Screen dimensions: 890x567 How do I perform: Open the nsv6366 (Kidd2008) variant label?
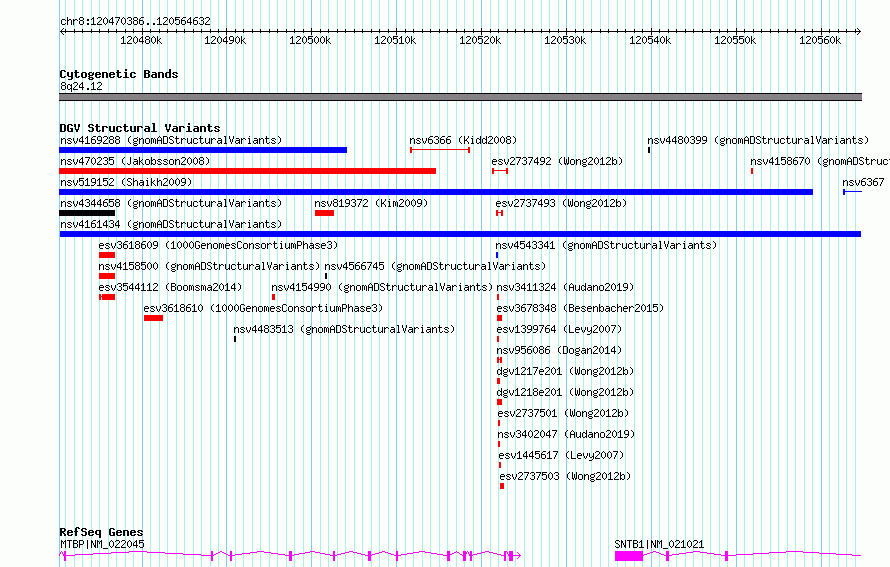(x=463, y=140)
